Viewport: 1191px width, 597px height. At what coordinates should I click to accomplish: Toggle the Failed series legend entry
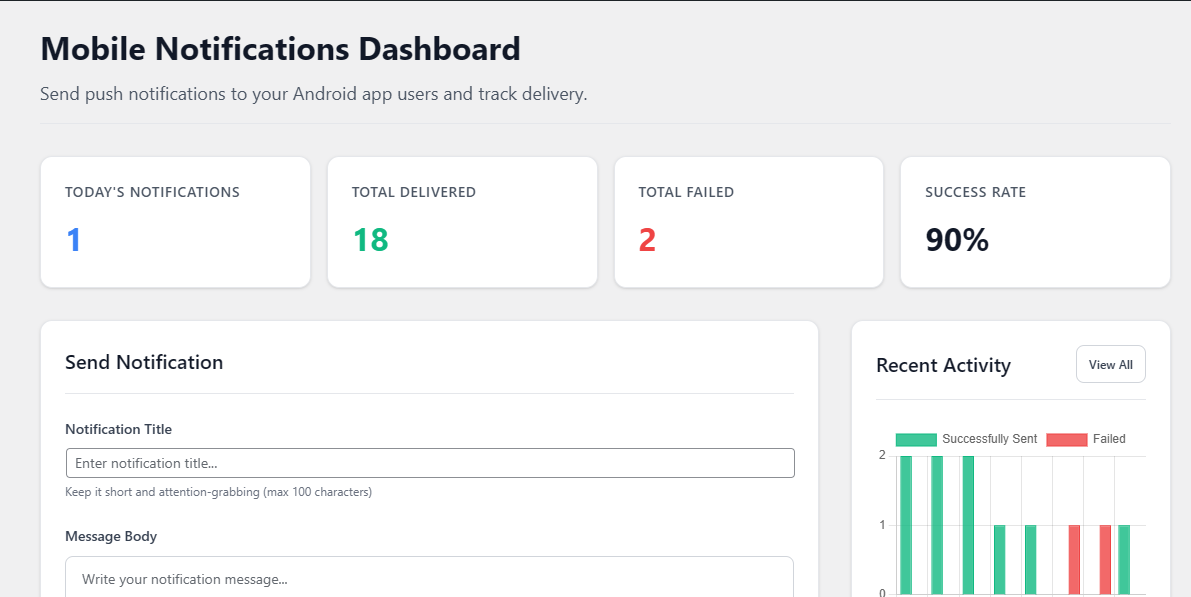tap(1085, 439)
